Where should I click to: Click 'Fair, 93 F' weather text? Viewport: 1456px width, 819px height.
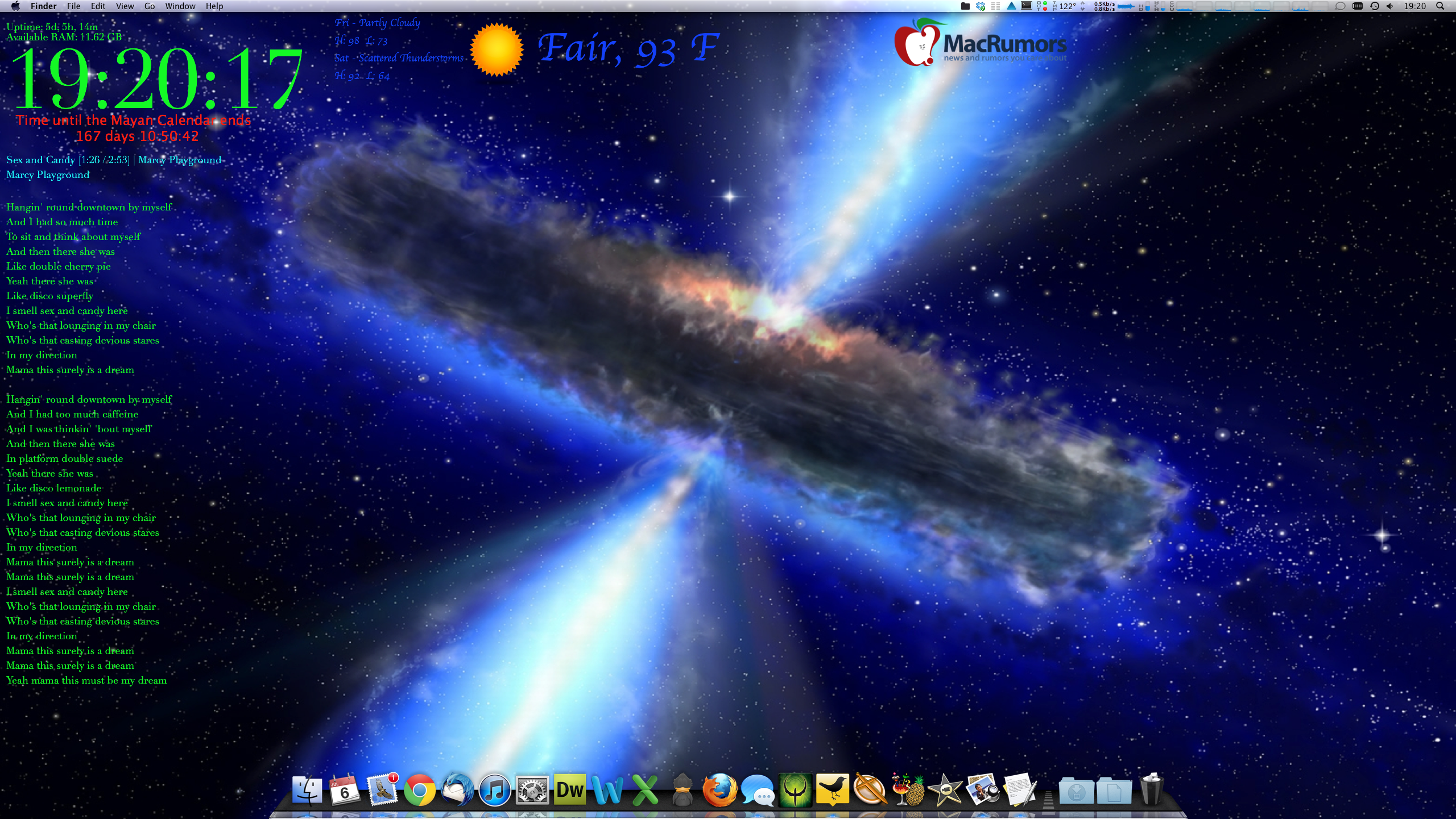[629, 49]
